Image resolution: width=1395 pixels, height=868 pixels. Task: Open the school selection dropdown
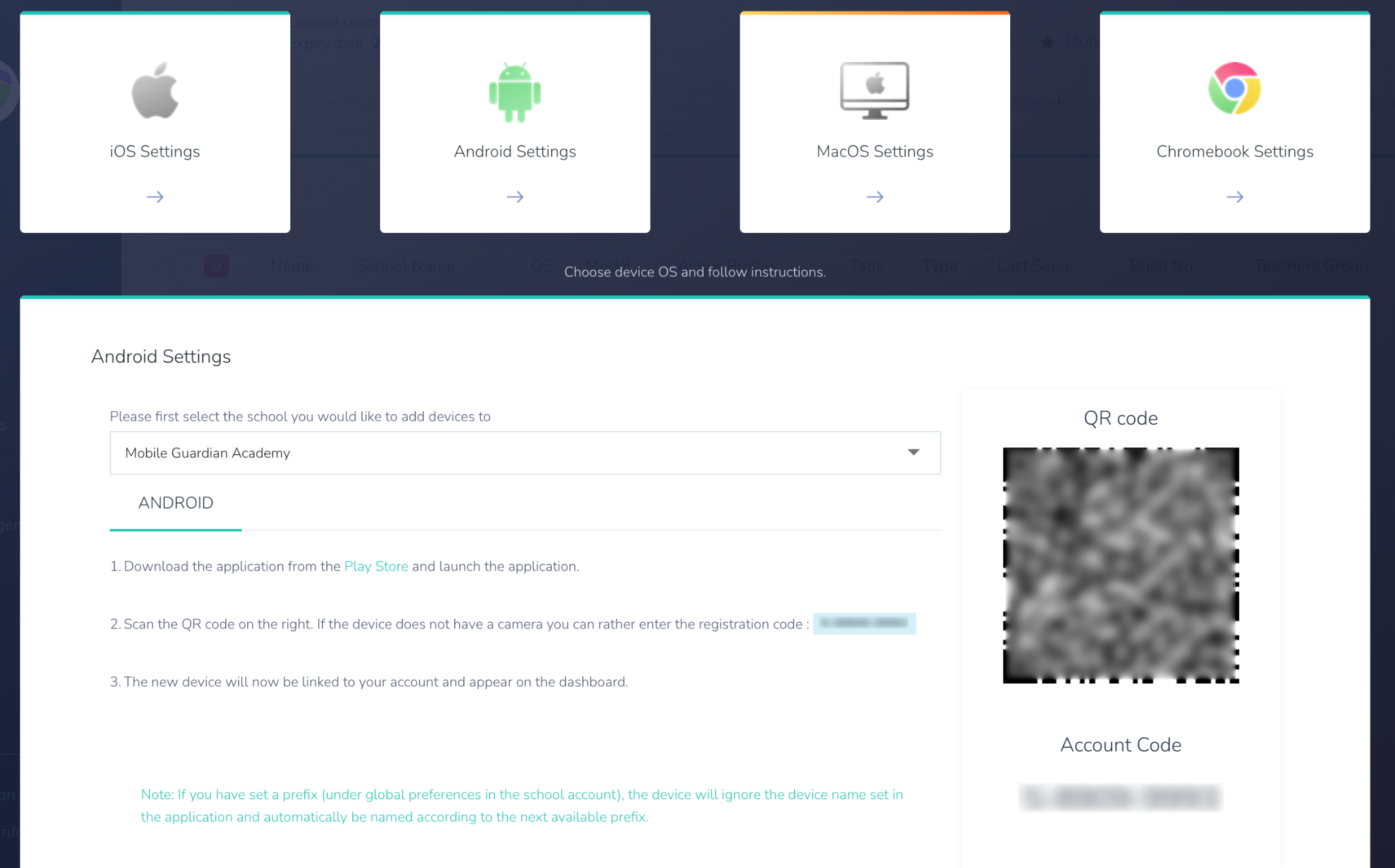click(x=524, y=453)
